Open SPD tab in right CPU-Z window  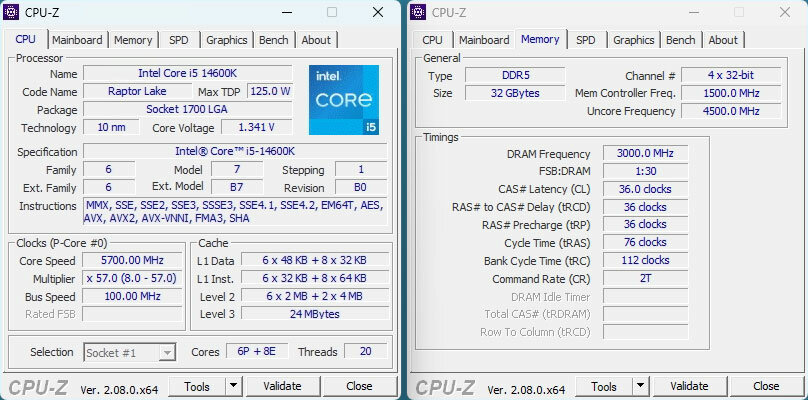coord(586,40)
